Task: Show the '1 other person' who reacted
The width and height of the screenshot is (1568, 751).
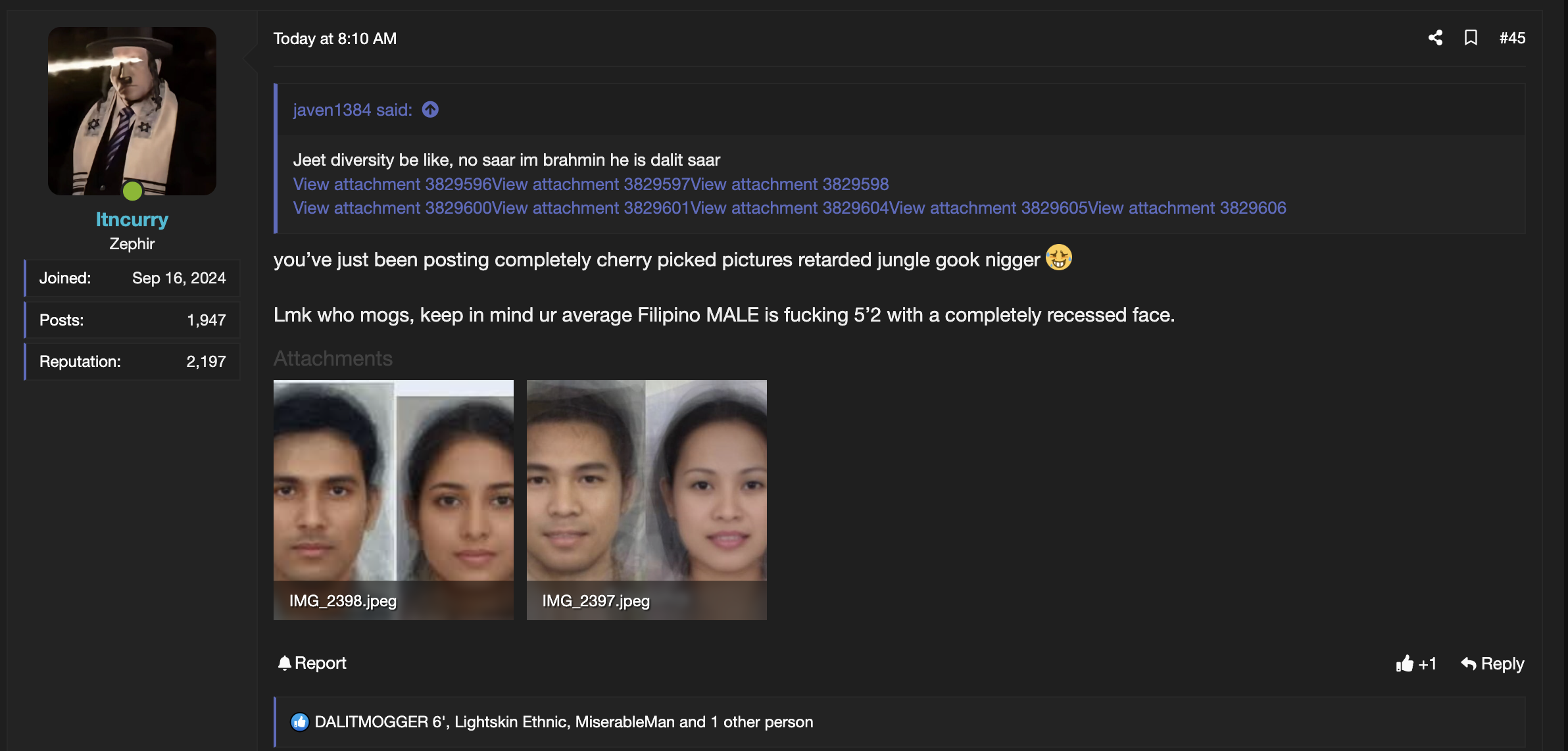Action: pyautogui.click(x=762, y=722)
